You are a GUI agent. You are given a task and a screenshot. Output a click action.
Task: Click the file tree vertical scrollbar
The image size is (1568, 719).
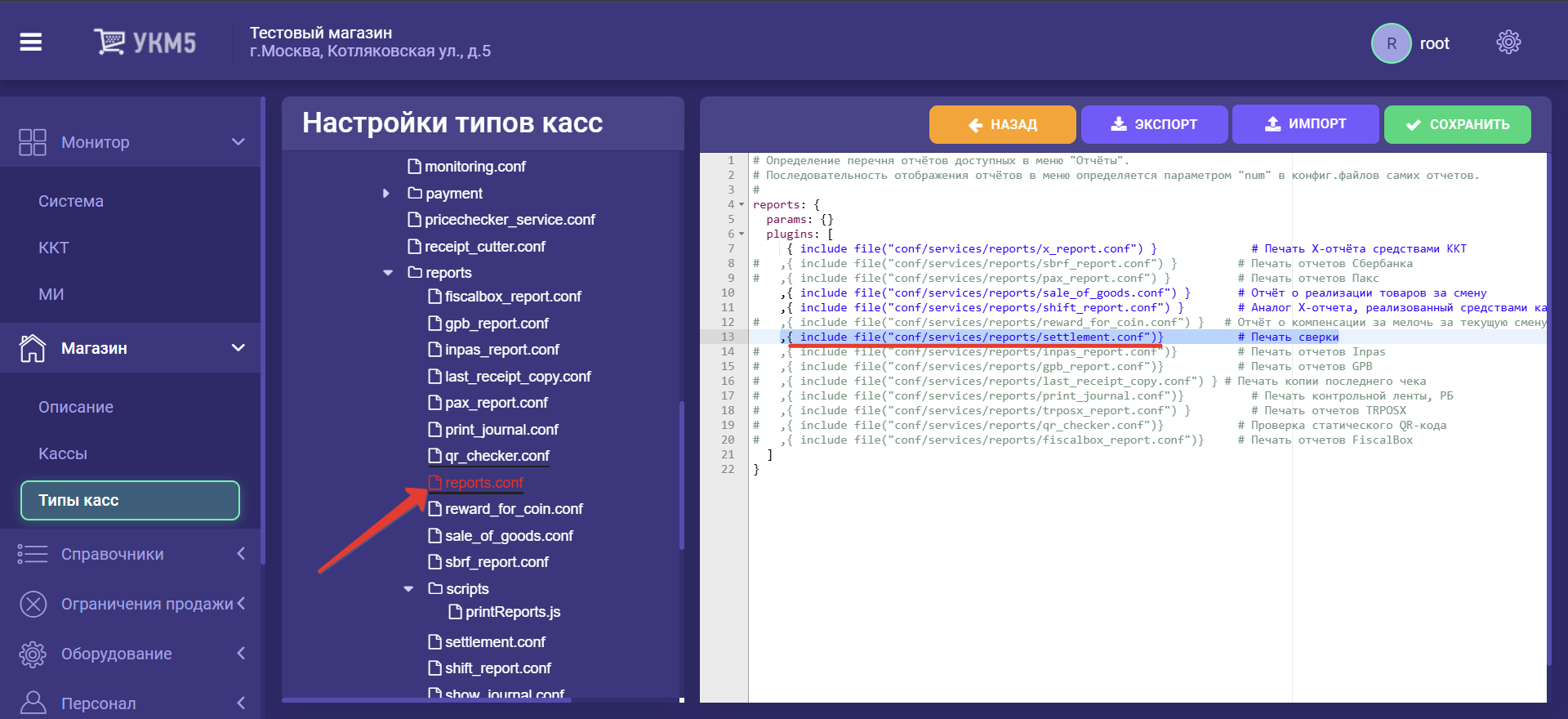[682, 475]
